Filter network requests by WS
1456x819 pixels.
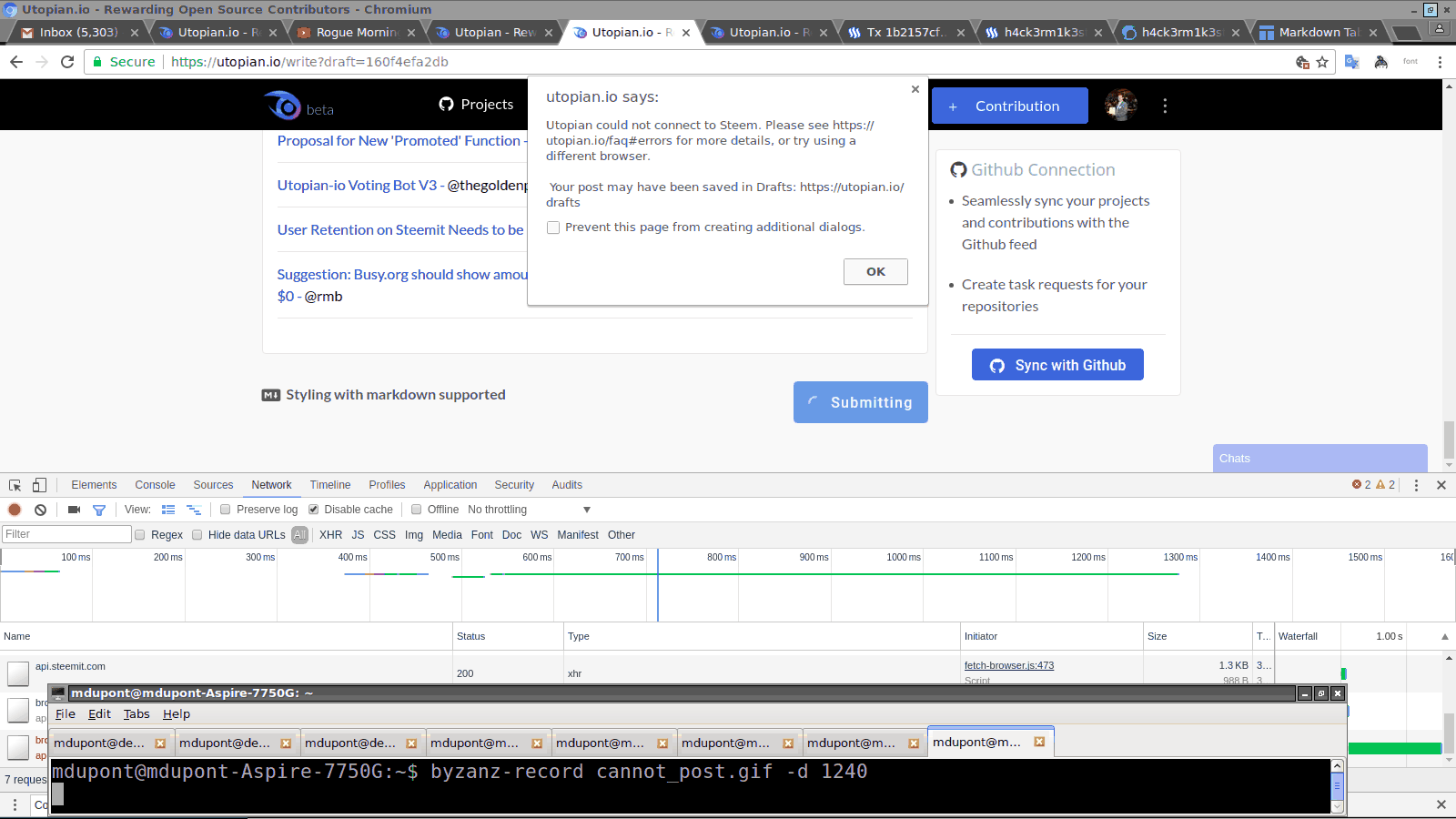[x=540, y=535]
